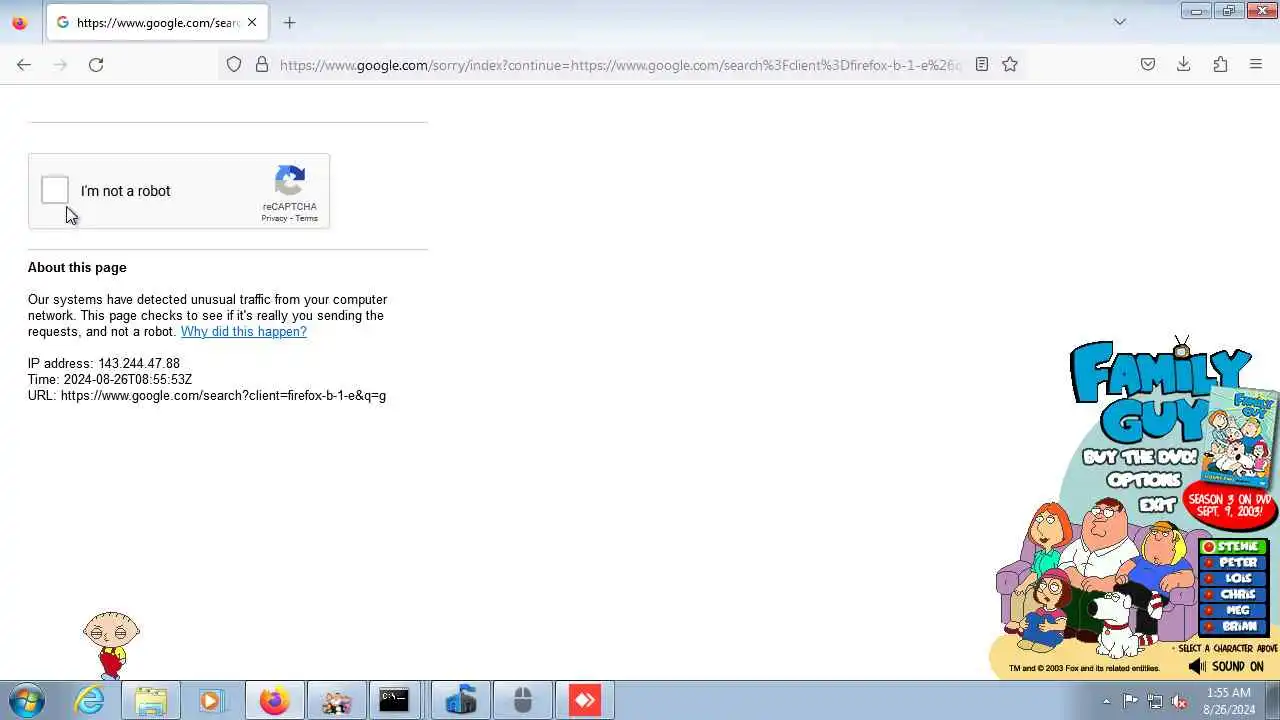Click the mouse-shaped taskbar icon

click(x=522, y=700)
